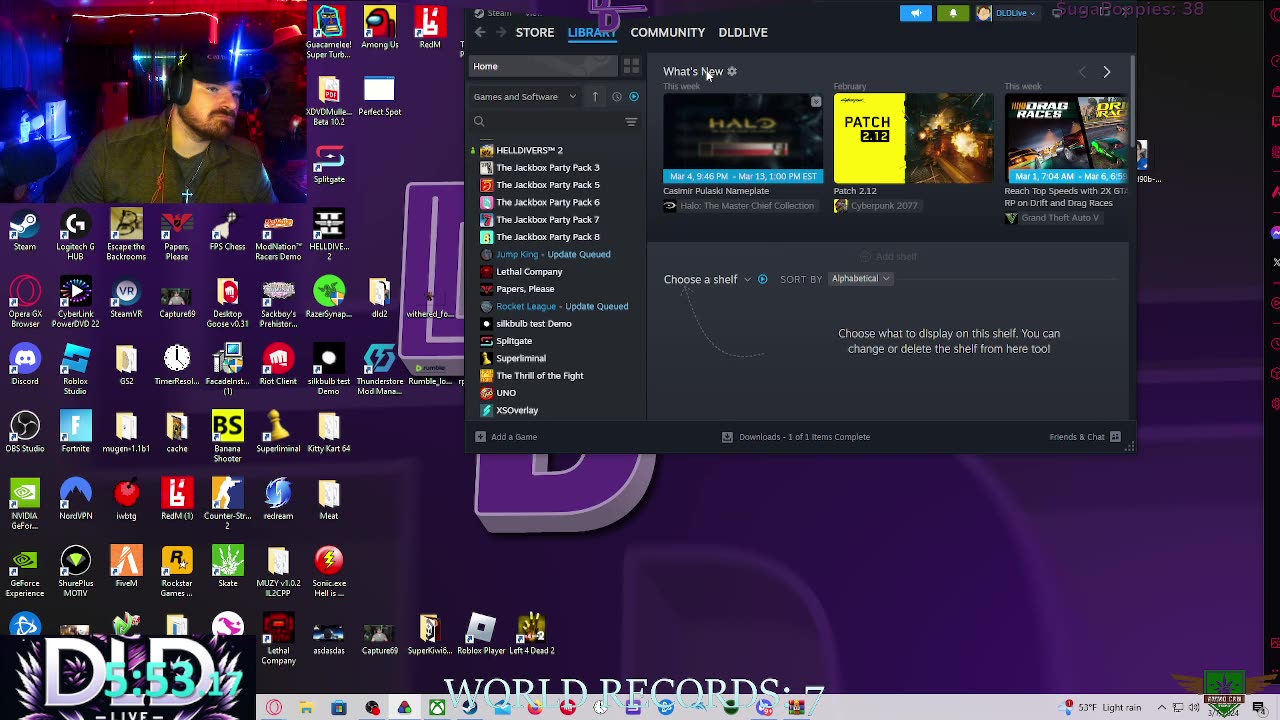Click Halo: The Master Chief Collection link
This screenshot has width=1280, height=720.
coord(747,206)
